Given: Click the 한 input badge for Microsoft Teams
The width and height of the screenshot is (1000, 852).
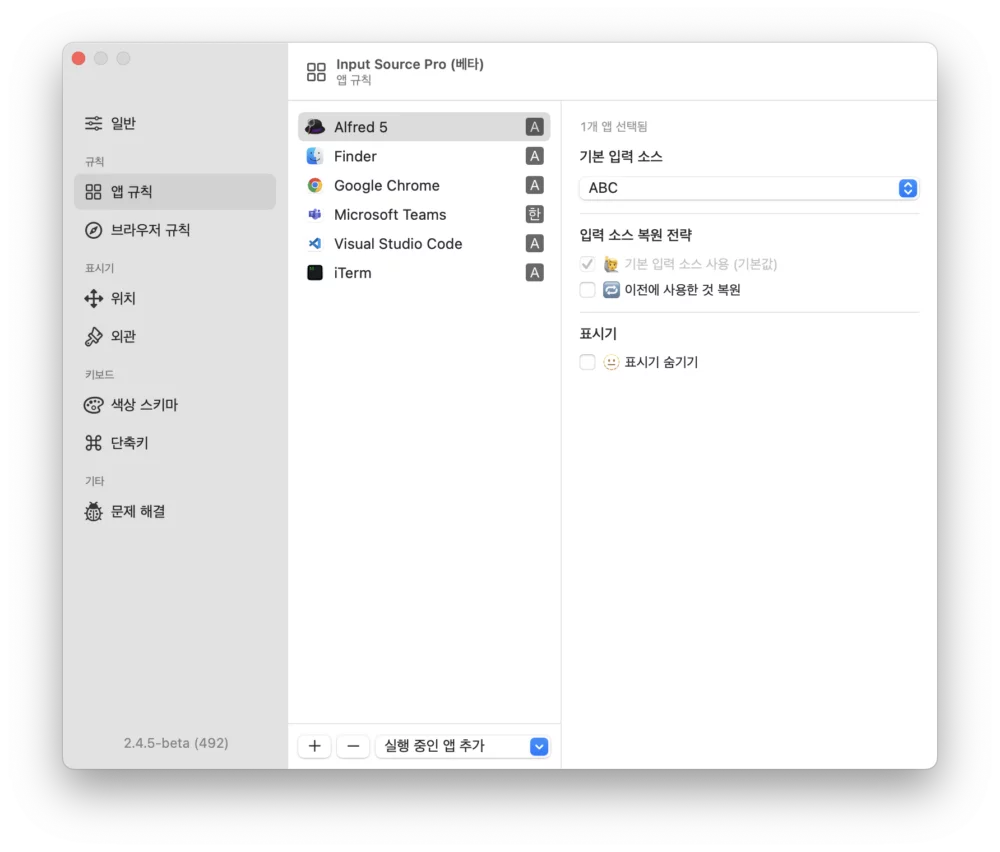Looking at the screenshot, I should (x=535, y=214).
